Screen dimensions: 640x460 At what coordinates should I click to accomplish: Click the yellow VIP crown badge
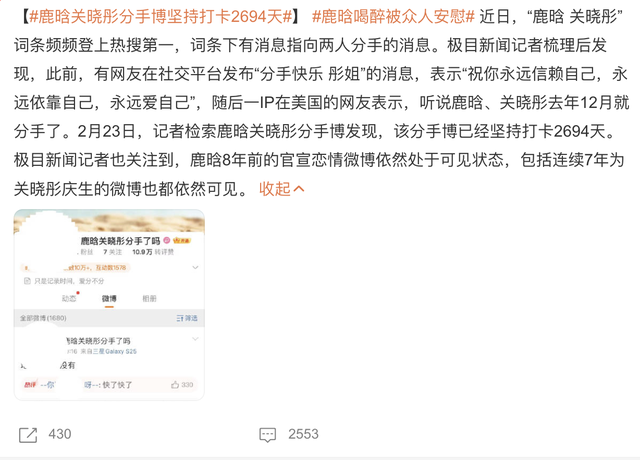tap(182, 241)
